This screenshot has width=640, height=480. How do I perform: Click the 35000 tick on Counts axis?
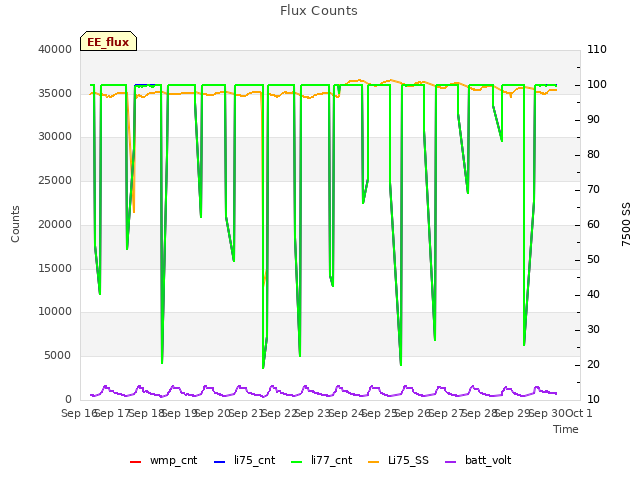tap(55, 93)
